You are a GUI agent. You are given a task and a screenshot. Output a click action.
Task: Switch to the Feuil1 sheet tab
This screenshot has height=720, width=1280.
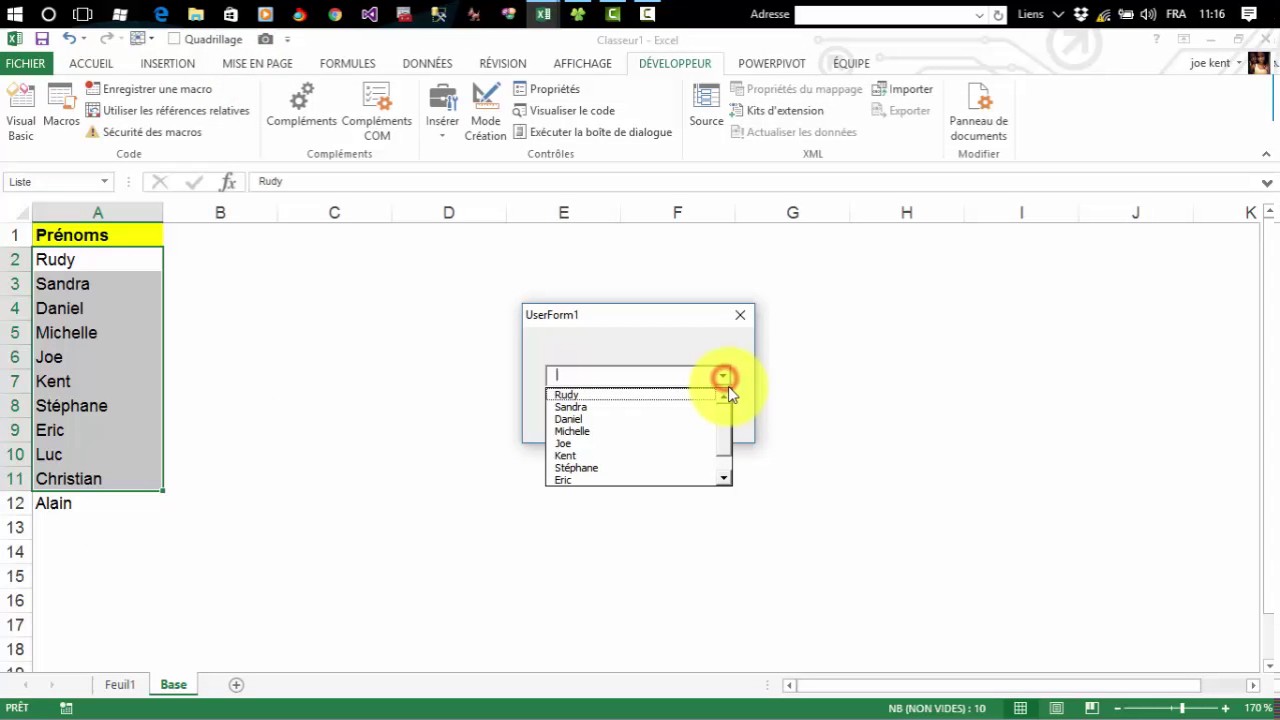tap(120, 685)
